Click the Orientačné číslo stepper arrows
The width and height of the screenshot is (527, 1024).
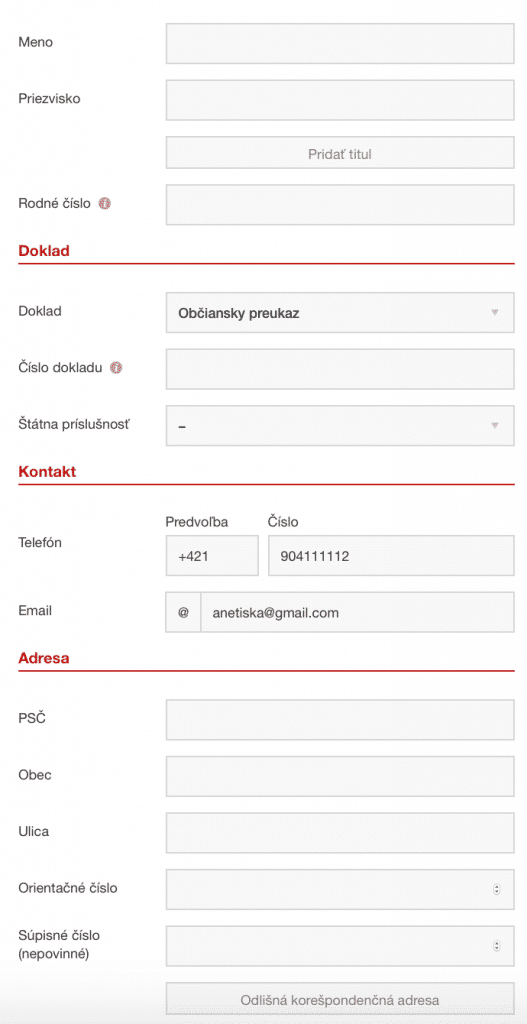pyautogui.click(x=496, y=889)
